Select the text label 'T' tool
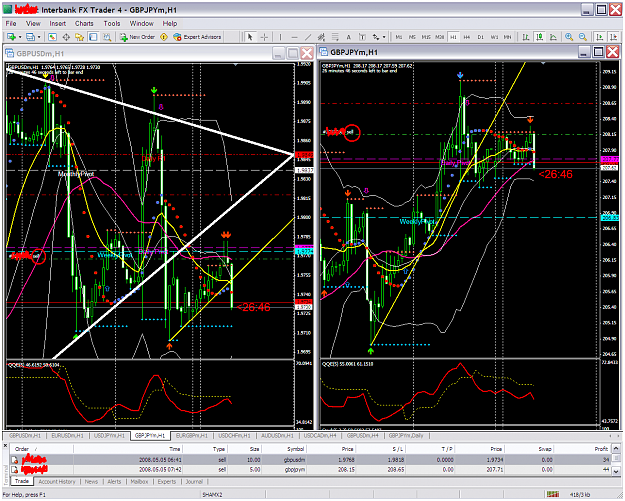Viewport: 625px width, 501px height. pyautogui.click(x=362, y=37)
